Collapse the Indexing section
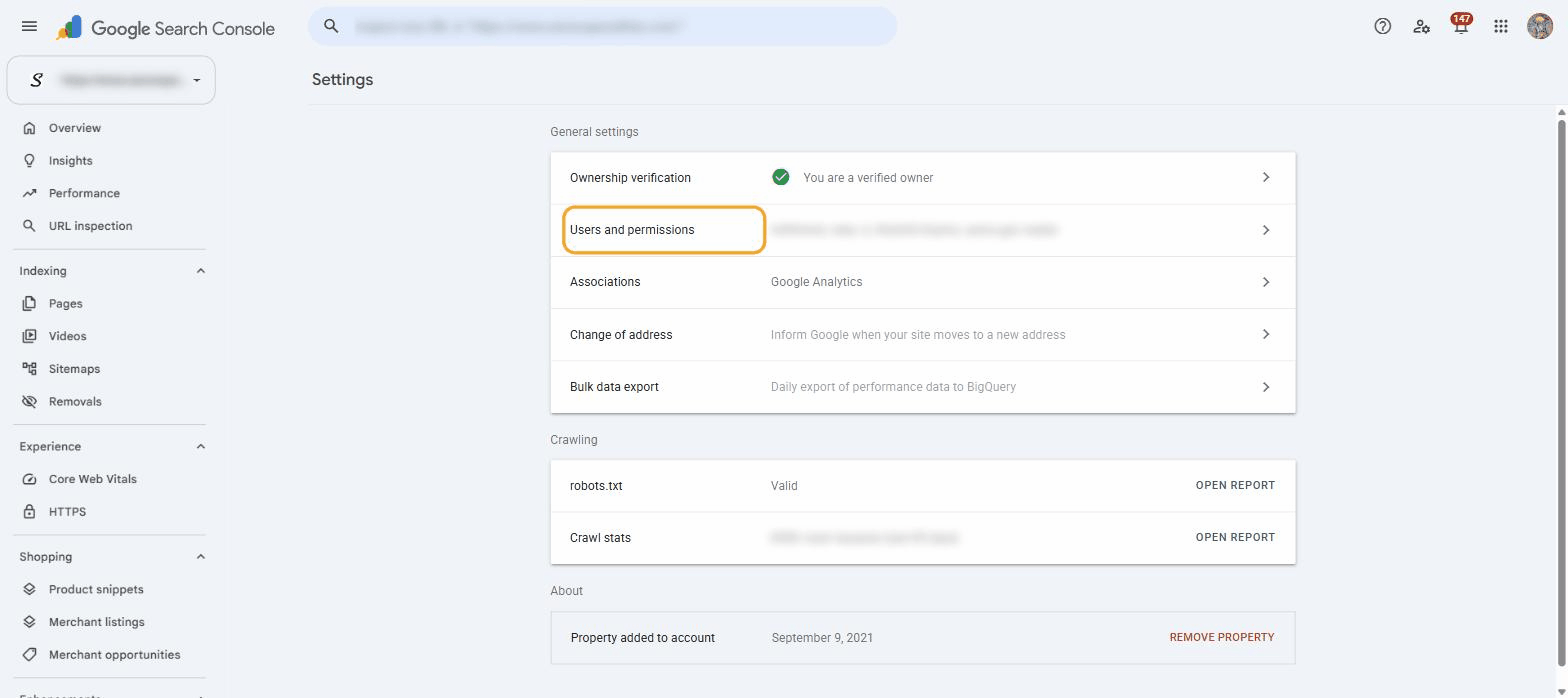This screenshot has width=1568, height=698. point(200,271)
